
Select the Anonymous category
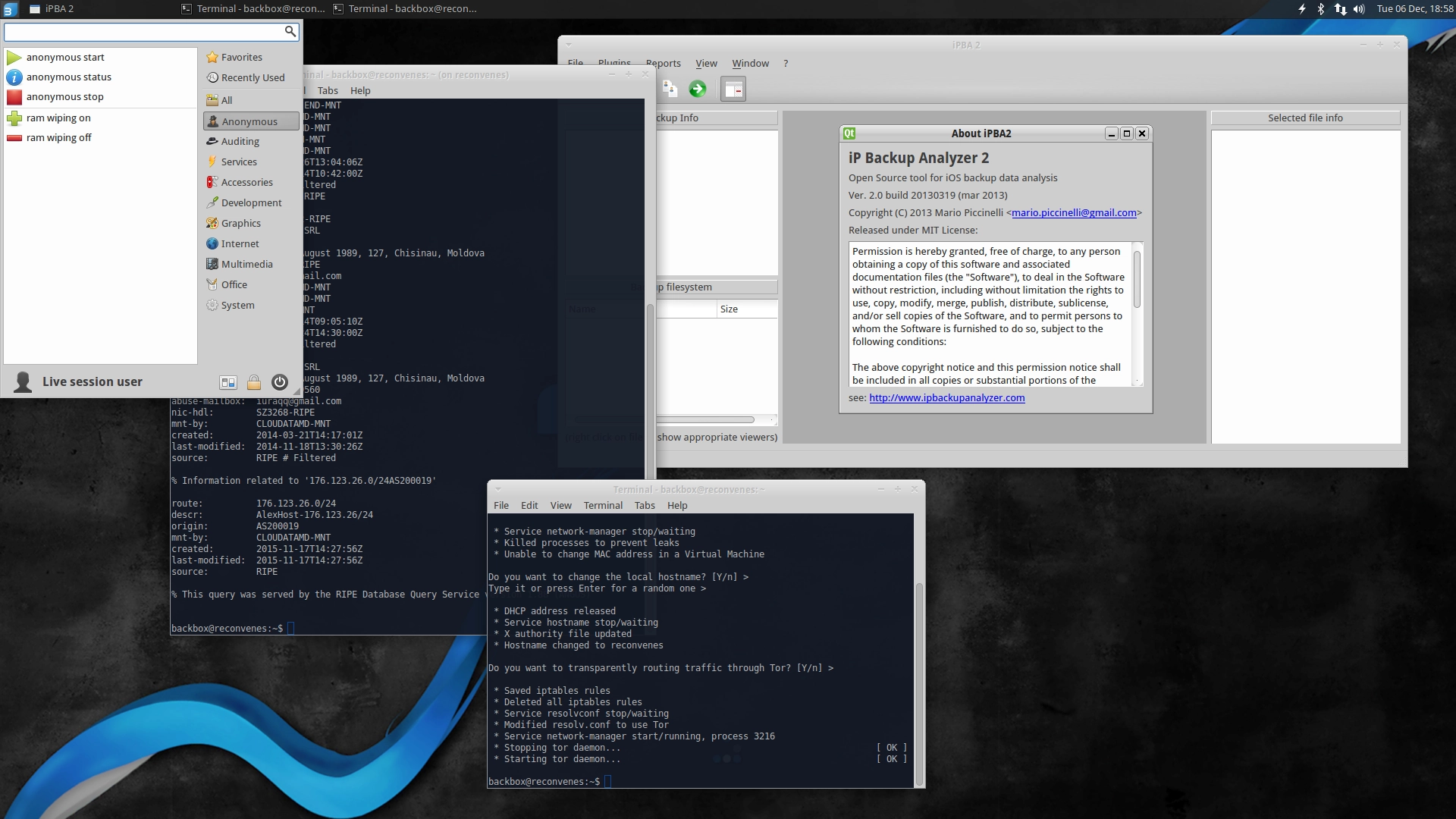[x=251, y=121]
